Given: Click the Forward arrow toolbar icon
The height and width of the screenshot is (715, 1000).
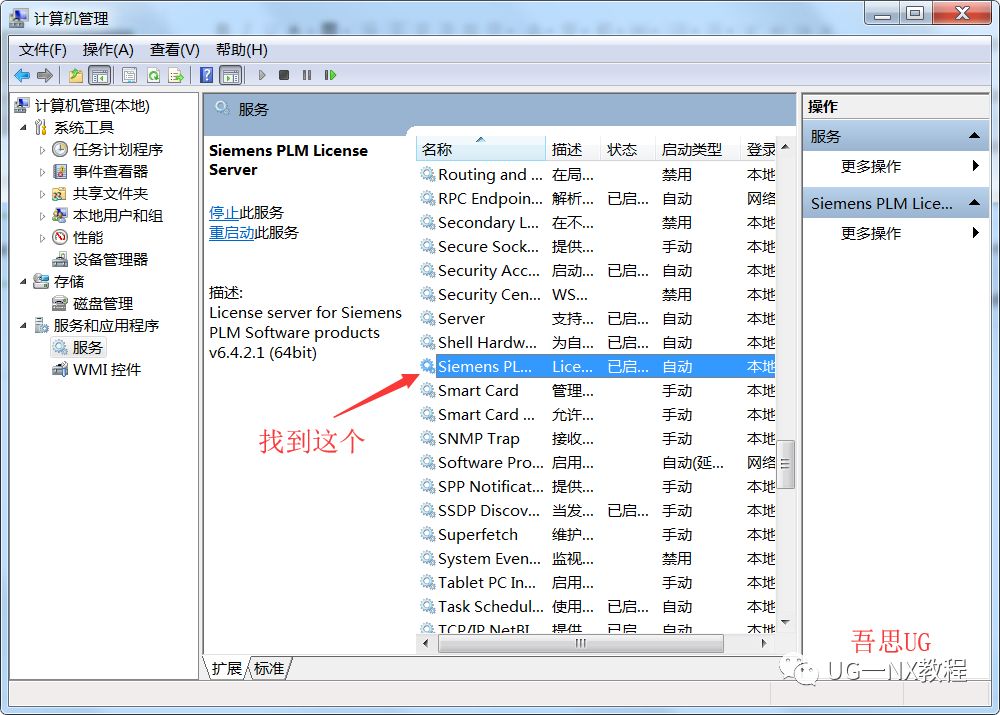Looking at the screenshot, I should 45,75.
